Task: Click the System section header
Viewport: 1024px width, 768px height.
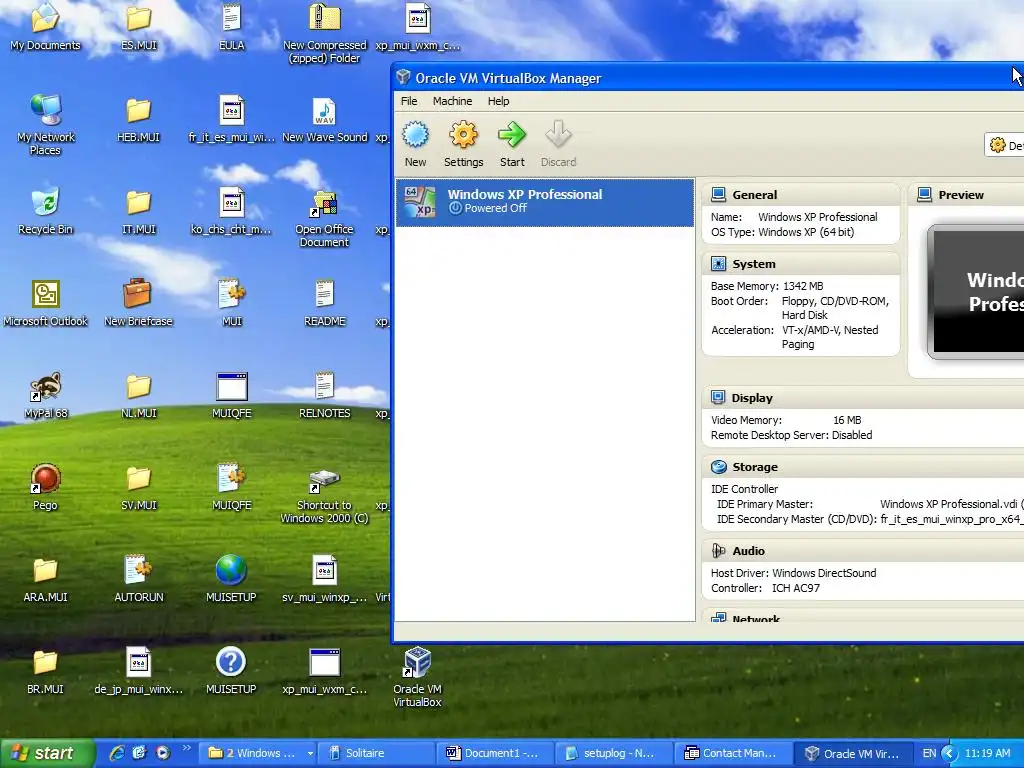Action: click(x=801, y=264)
